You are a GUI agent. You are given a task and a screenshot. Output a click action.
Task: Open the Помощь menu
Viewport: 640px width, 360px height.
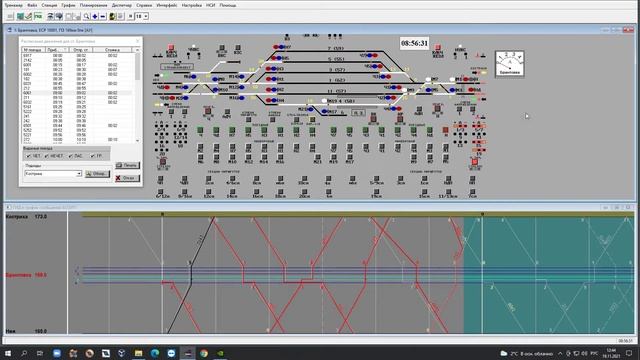(228, 5)
